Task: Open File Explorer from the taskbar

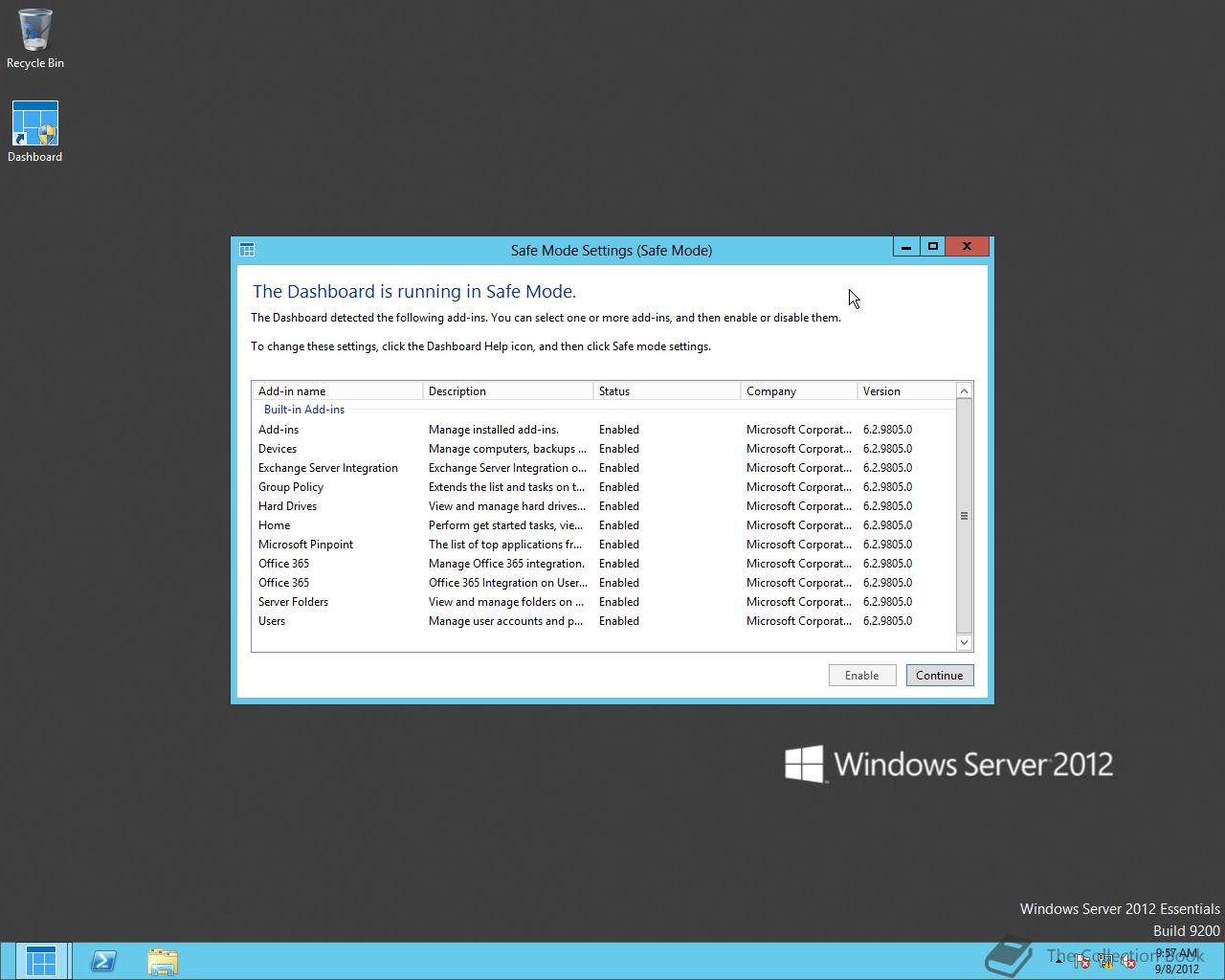Action: click(163, 961)
